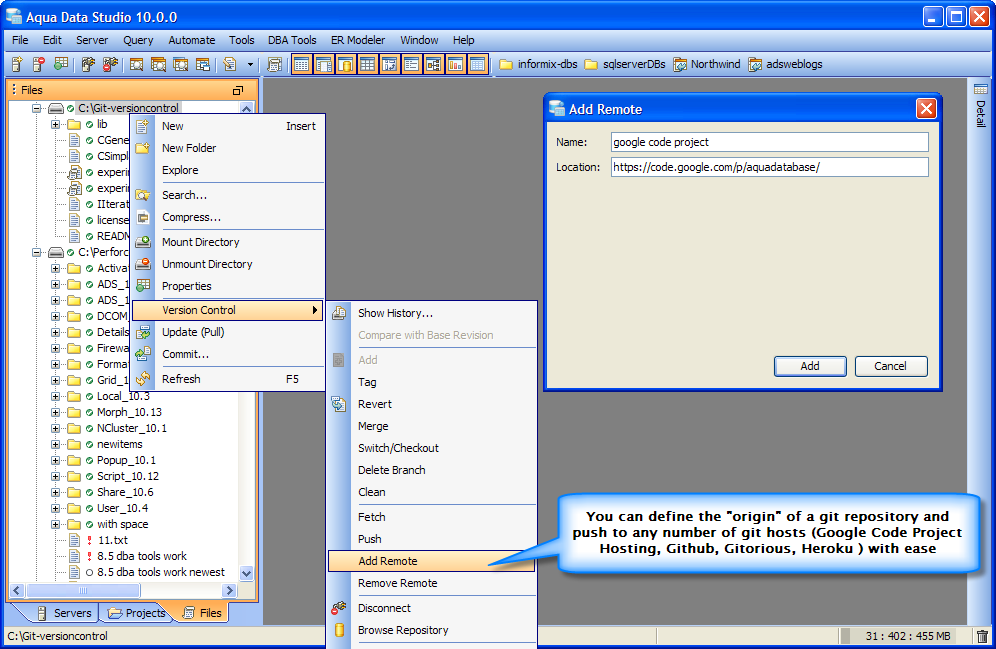Open the DBA Tools menu
Viewport: 996px width, 649px height.
(292, 40)
